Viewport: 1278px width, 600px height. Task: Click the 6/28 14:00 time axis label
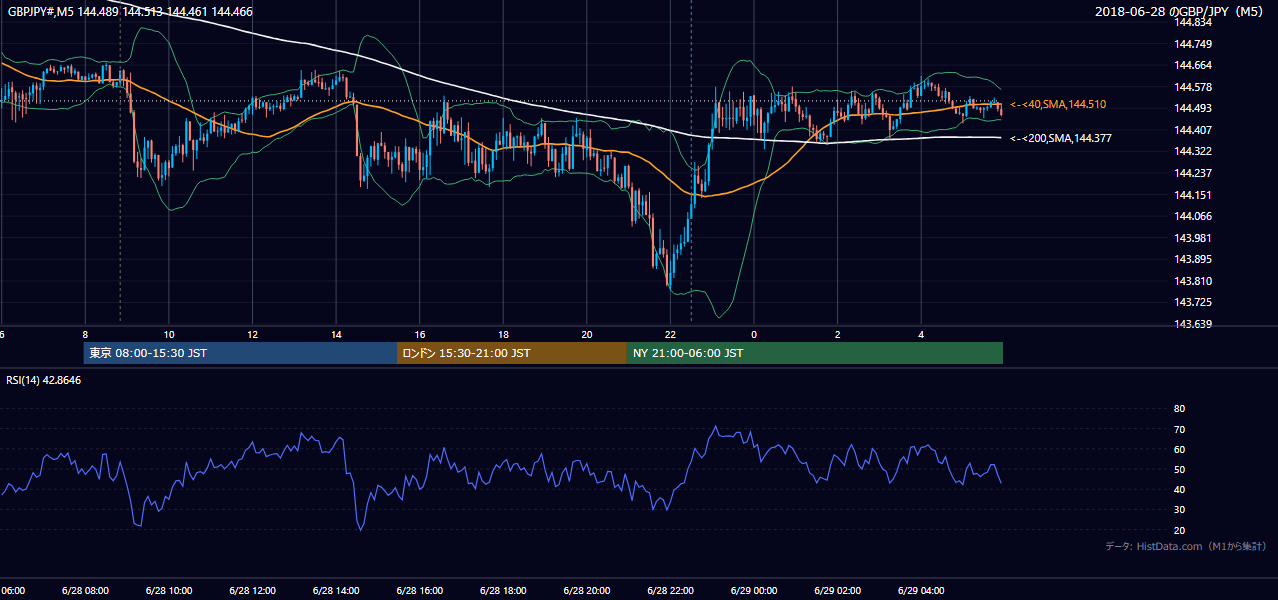(x=335, y=591)
